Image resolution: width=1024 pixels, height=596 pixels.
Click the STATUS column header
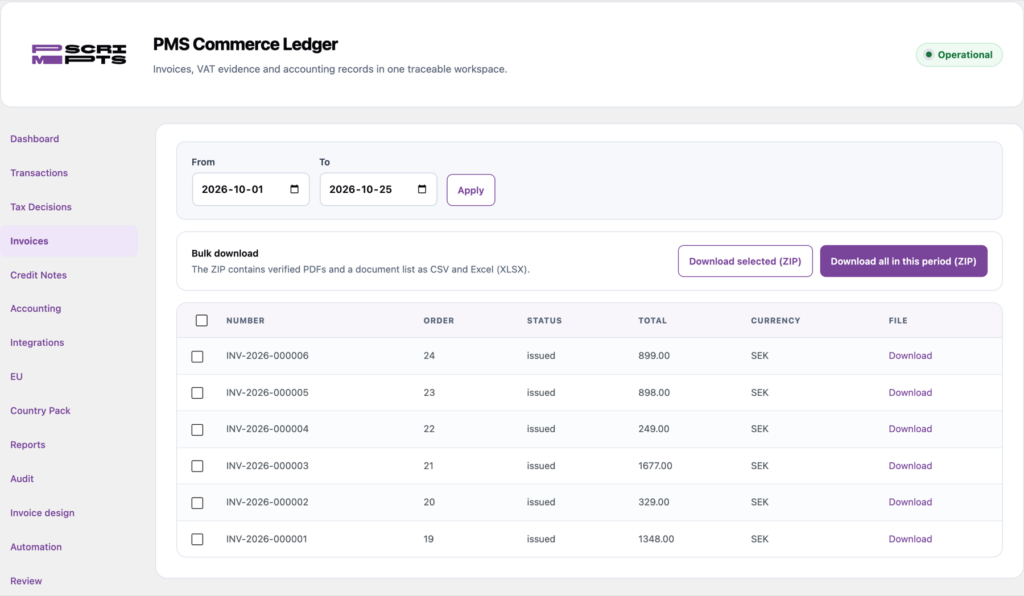coord(545,321)
